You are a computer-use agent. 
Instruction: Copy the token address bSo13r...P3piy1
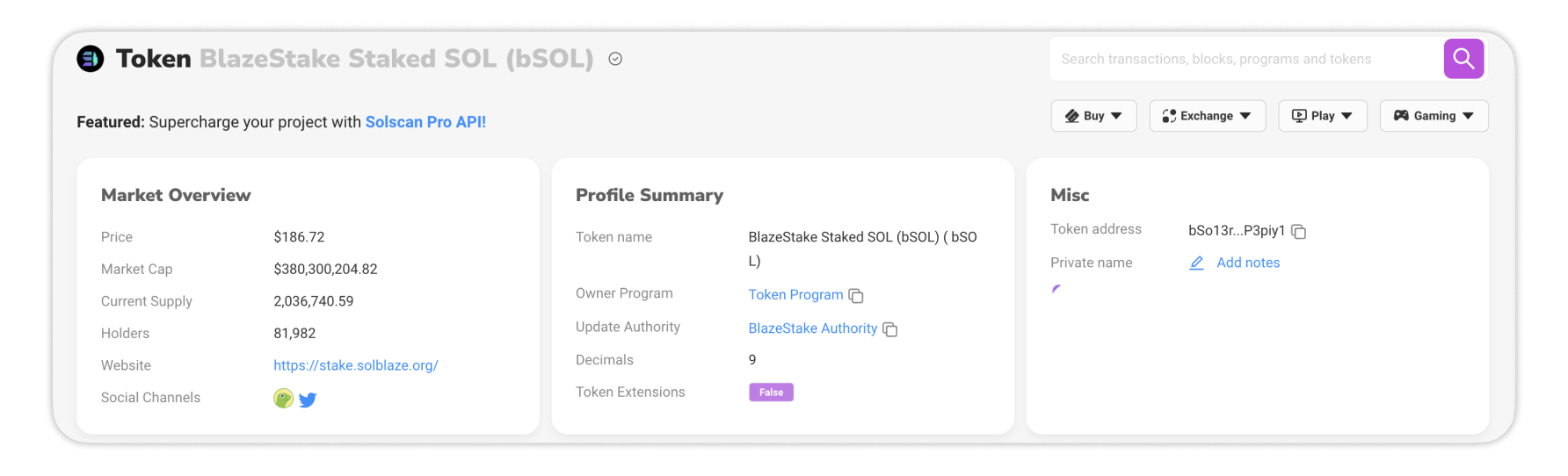click(x=1298, y=232)
